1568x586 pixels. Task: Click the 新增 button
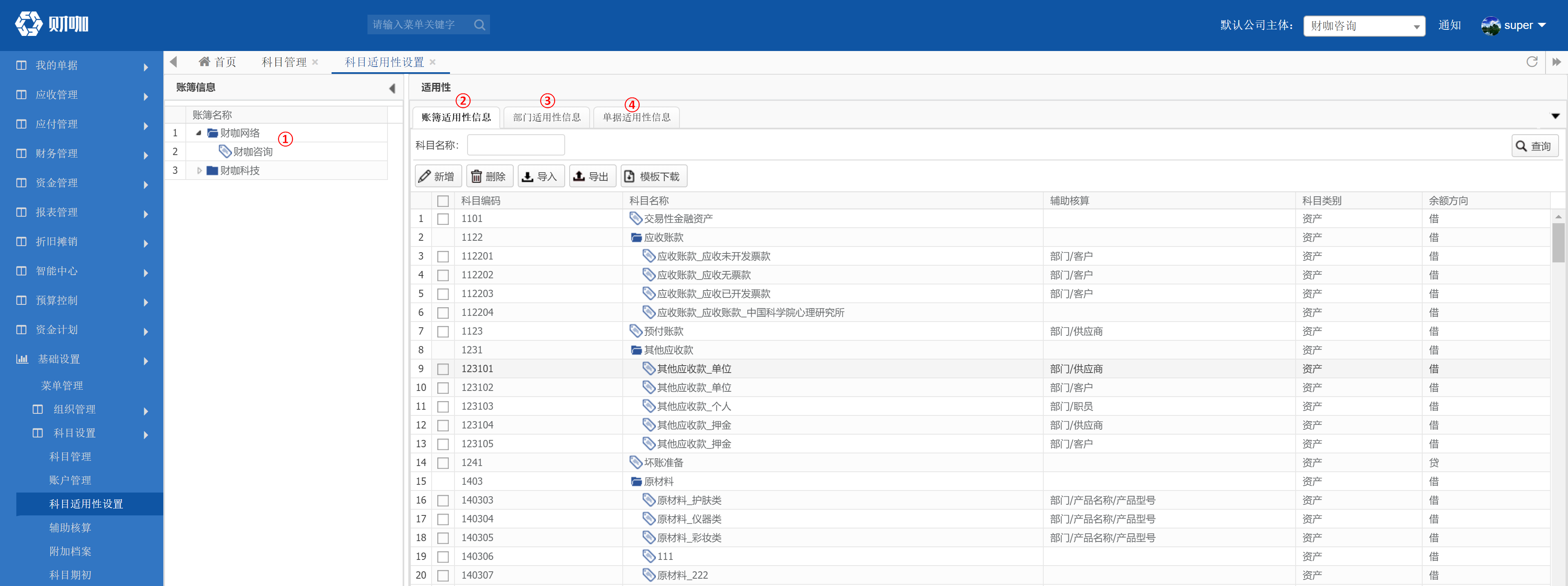[x=438, y=176]
